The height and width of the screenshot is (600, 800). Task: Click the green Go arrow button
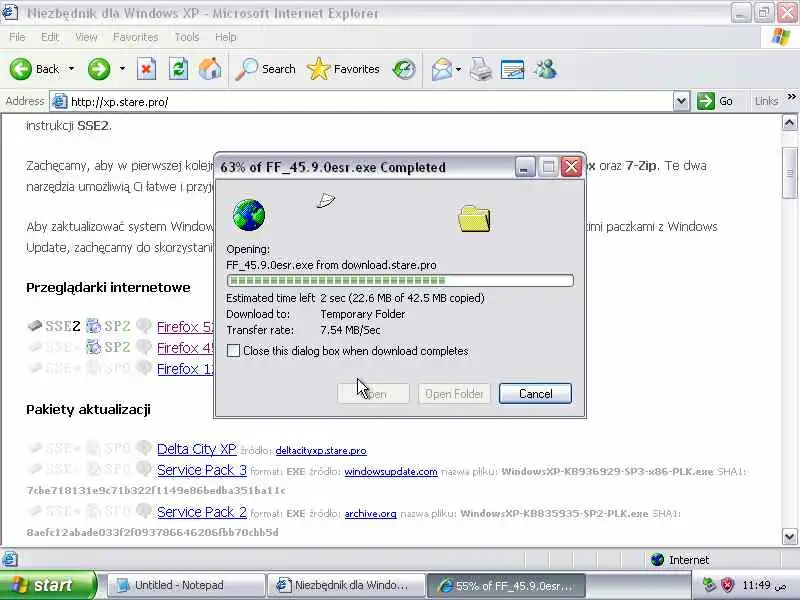(x=706, y=101)
